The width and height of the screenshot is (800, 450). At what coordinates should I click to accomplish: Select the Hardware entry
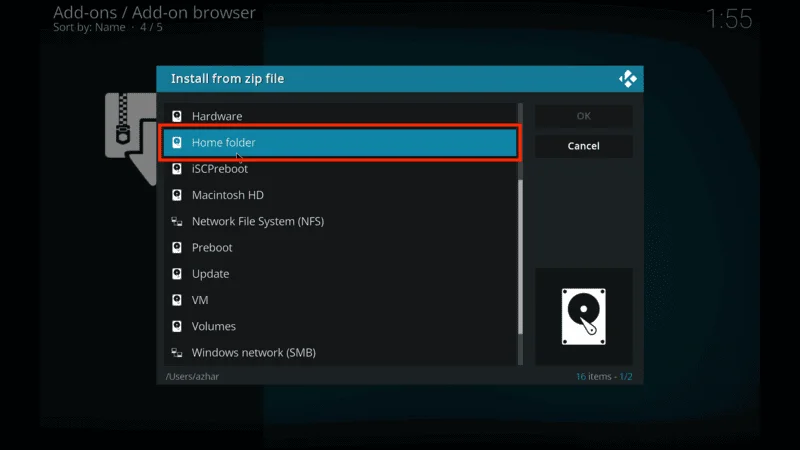[x=340, y=116]
